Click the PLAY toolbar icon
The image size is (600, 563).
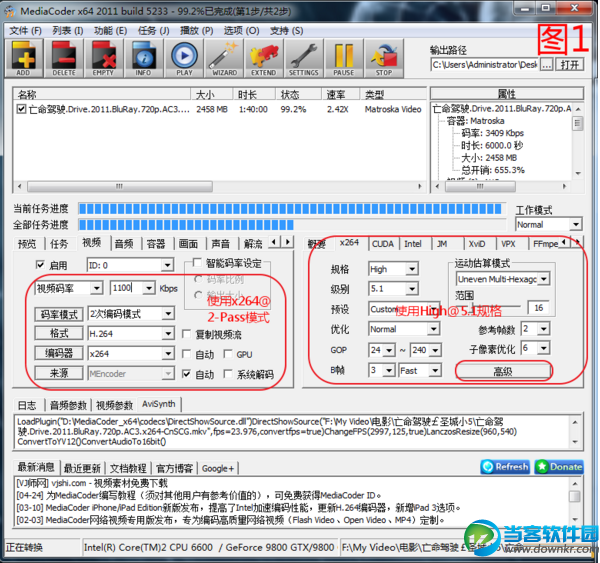click(x=184, y=58)
